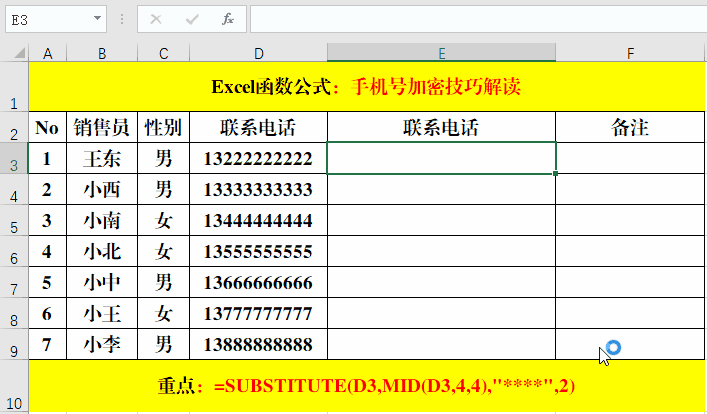The width and height of the screenshot is (707, 414).
Task: Click the '销售员' header cell
Action: coord(102,127)
